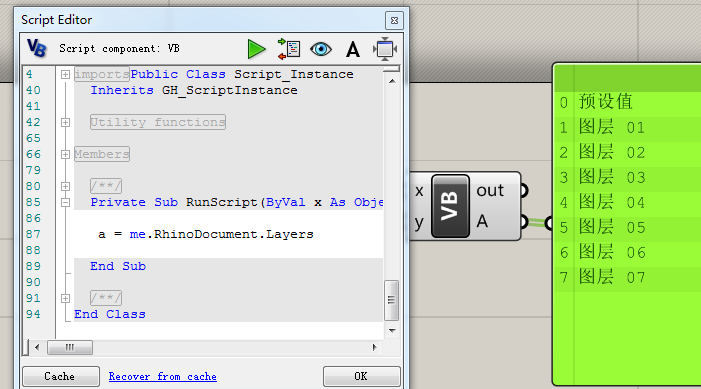Viewport: 701px width, 389px height.
Task: Click the A output grip of VB component
Action: [524, 221]
